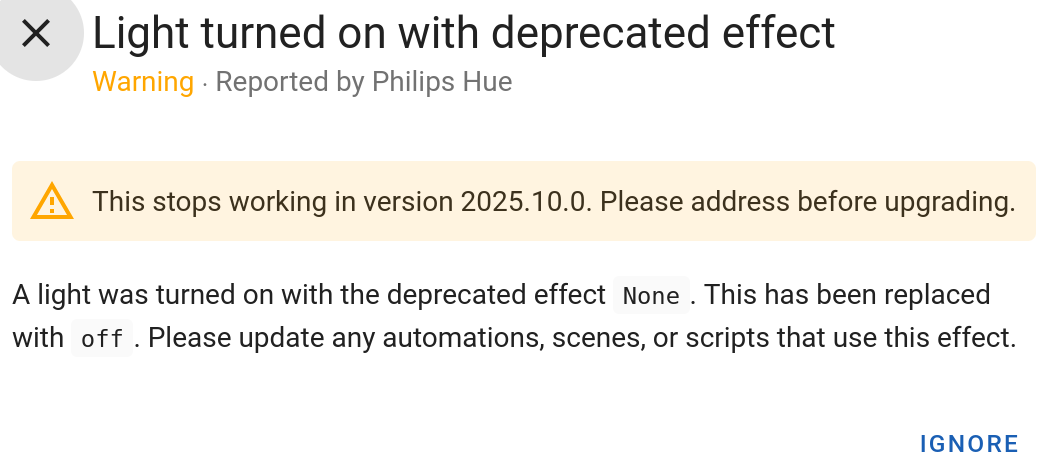Click the 'None' code snippet
1048x474 pixels.
(651, 296)
